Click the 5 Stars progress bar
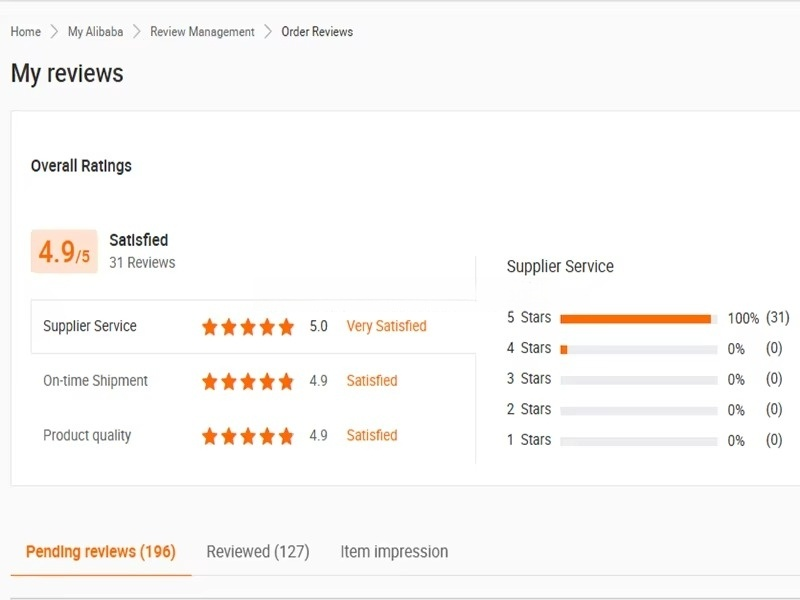The width and height of the screenshot is (800, 600). (638, 319)
